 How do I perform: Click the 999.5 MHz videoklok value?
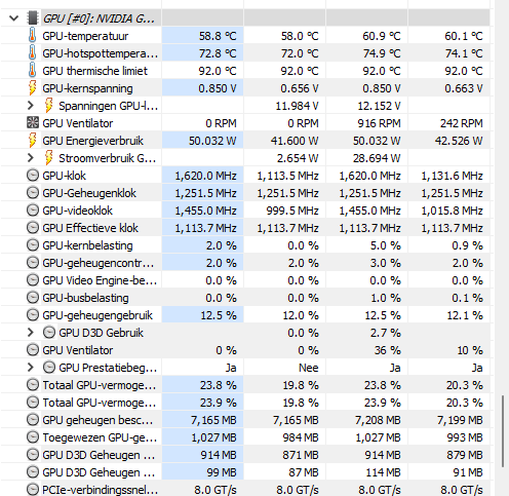(292, 211)
